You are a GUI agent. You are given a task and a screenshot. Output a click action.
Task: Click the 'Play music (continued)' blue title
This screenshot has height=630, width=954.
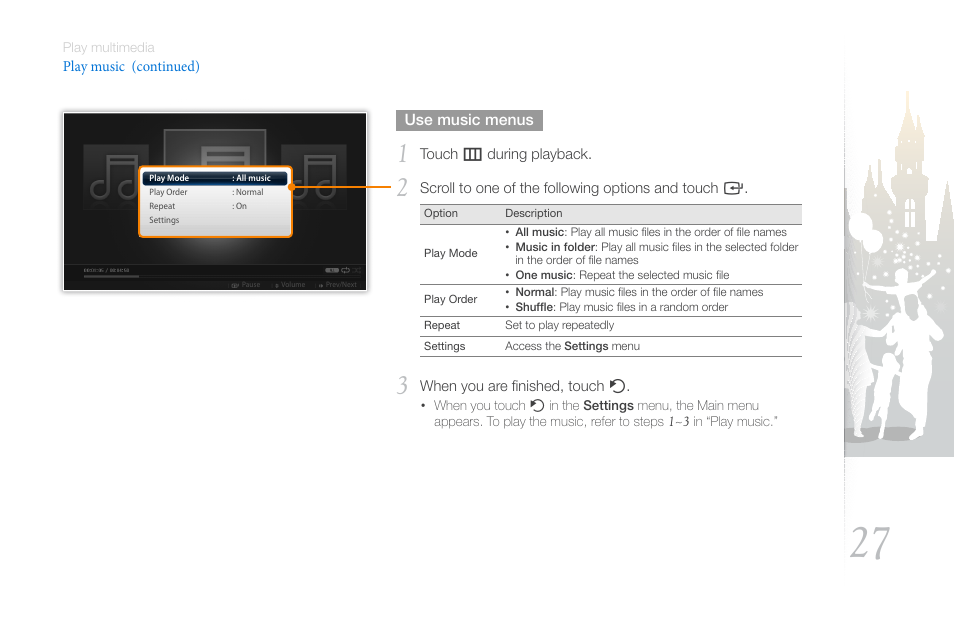tap(131, 66)
